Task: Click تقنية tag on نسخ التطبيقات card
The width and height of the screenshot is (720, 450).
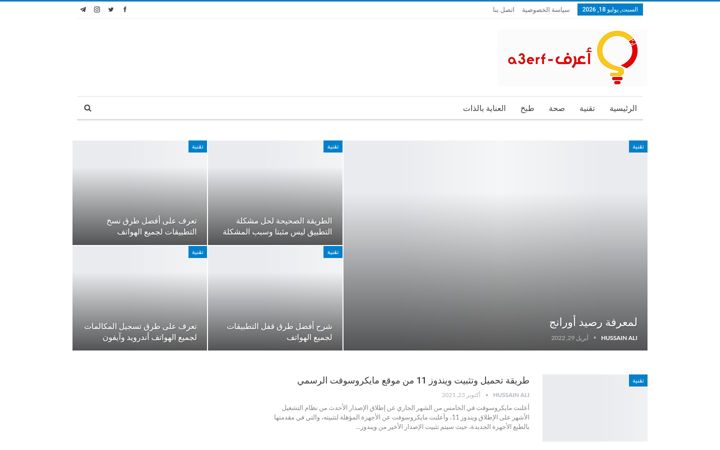Action: coord(197,147)
